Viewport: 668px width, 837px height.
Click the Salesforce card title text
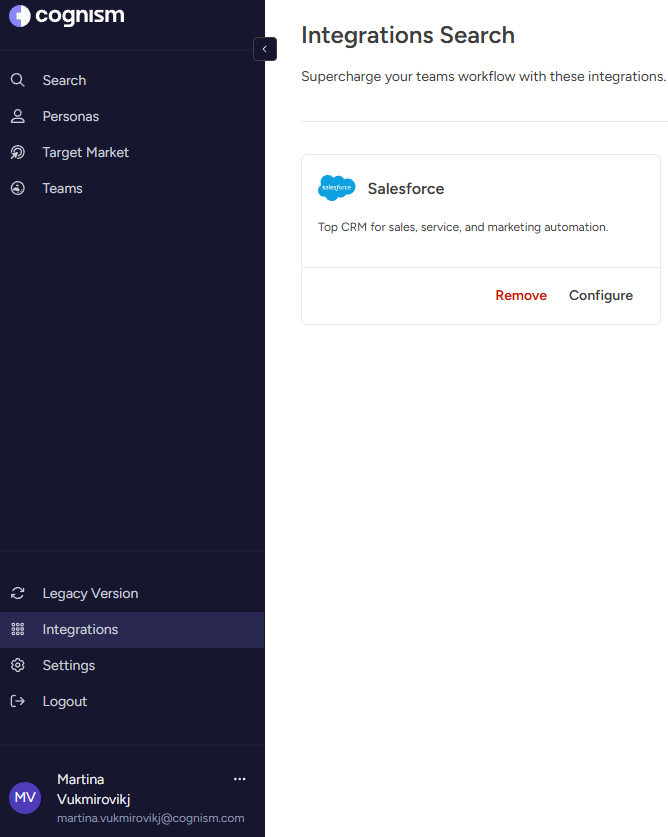pos(405,188)
